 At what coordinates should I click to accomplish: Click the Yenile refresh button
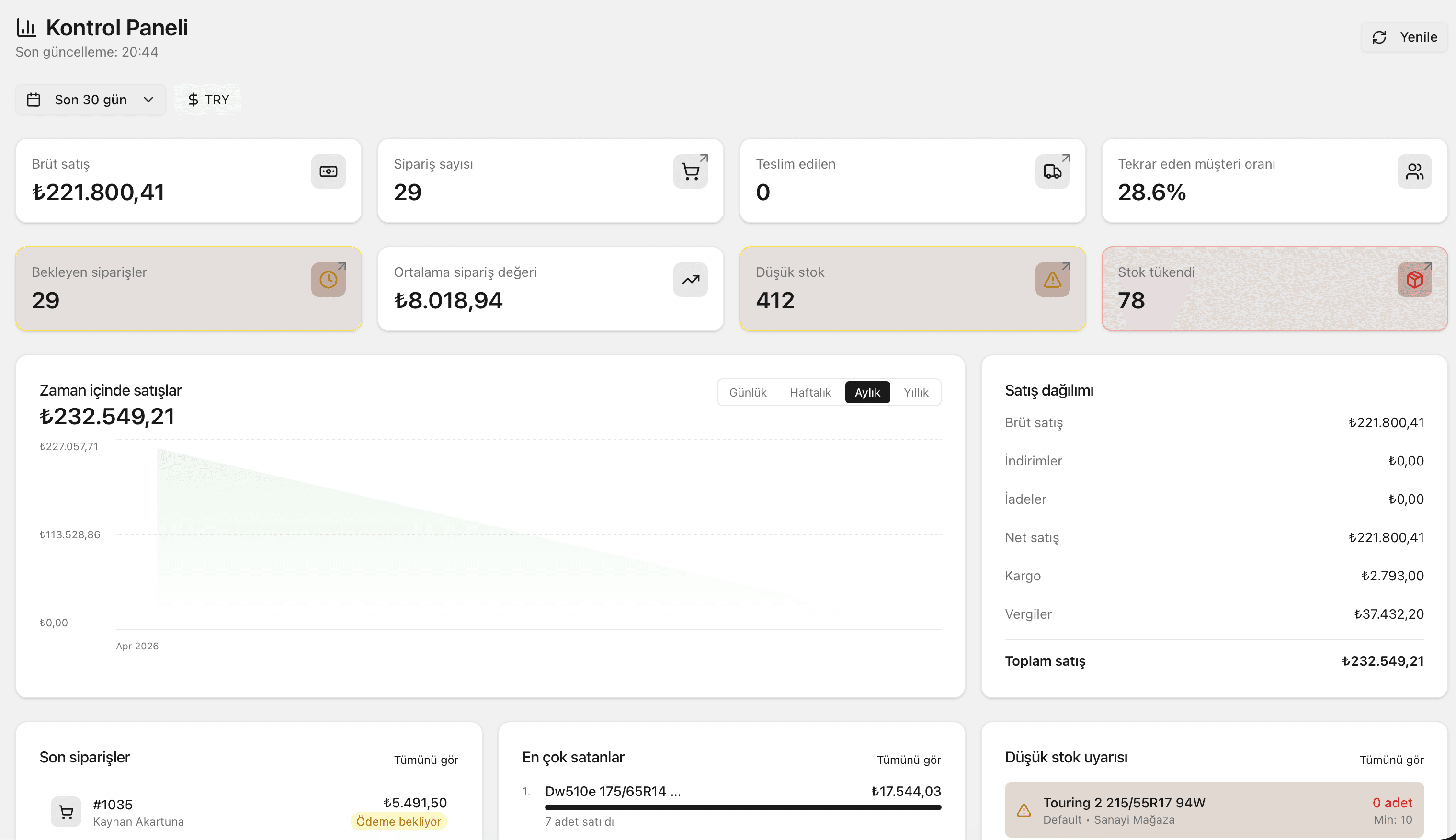click(1403, 37)
